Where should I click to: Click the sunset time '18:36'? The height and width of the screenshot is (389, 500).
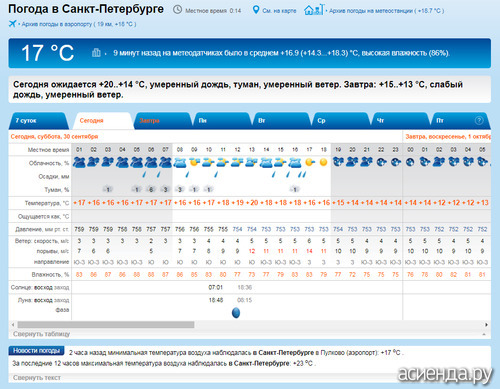[245, 287]
